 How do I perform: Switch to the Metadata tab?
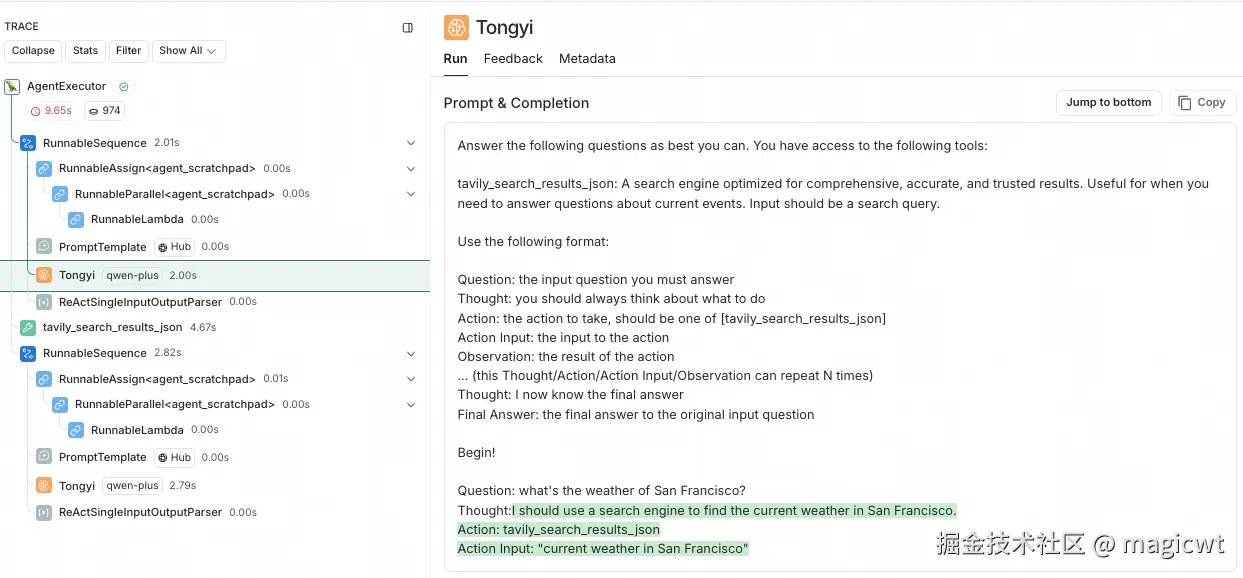(587, 59)
